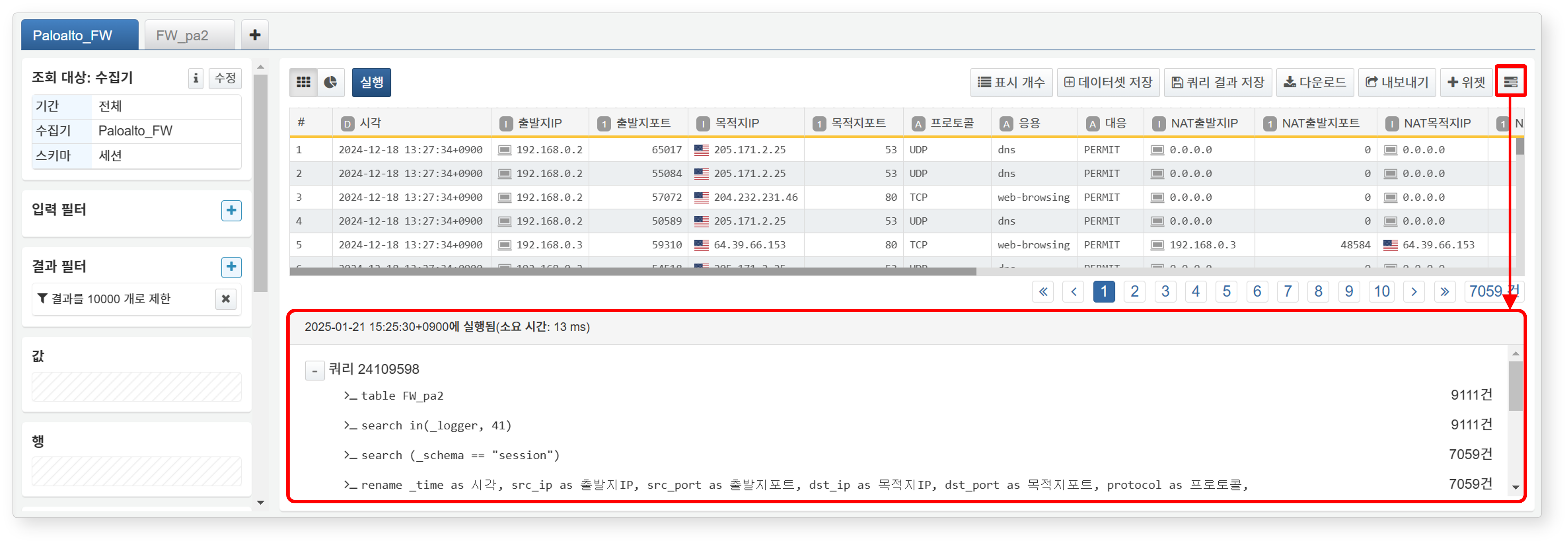Screen dimensions: 1568x544
Task: Open results page 5
Action: 1227,291
